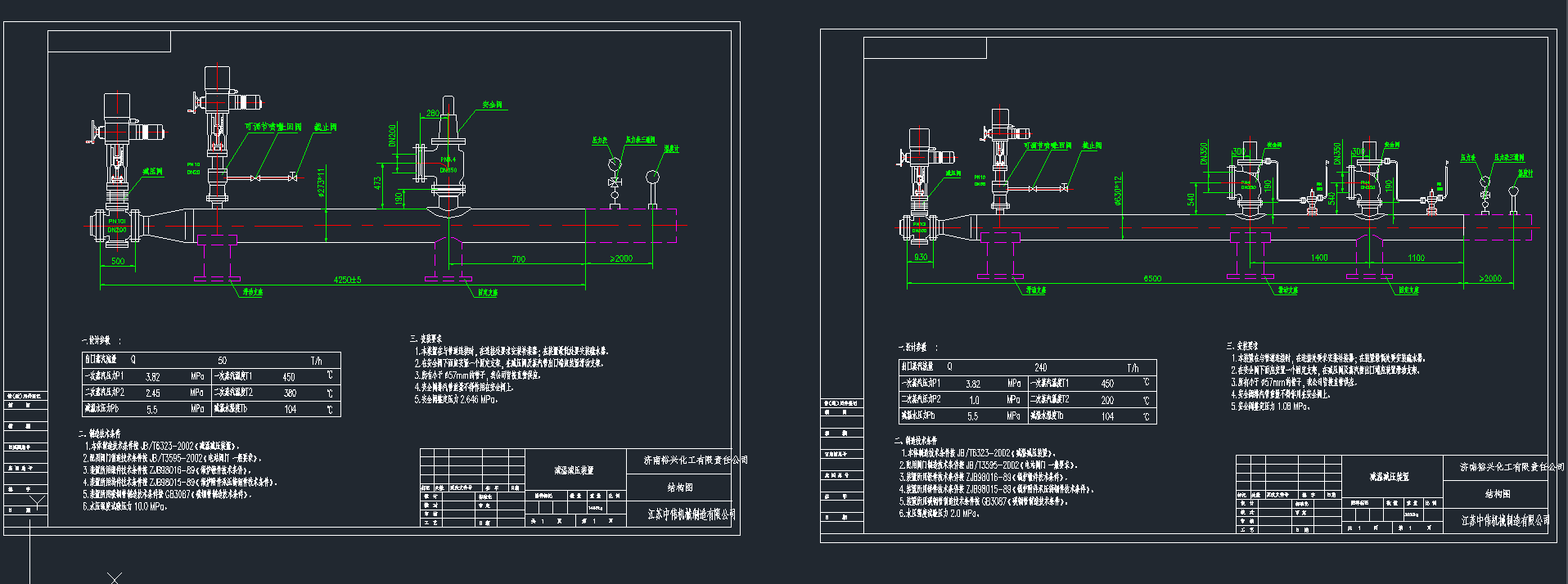Select the pressure gauge symbol in left drawing

point(615,165)
